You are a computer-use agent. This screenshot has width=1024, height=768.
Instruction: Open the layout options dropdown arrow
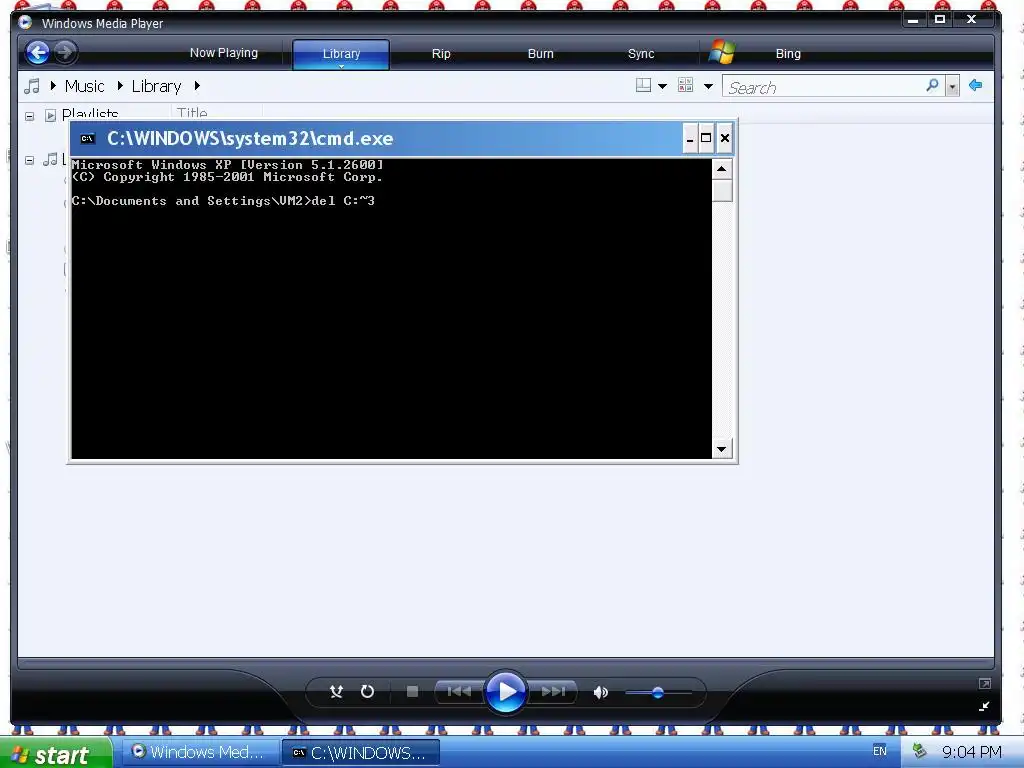tap(662, 86)
